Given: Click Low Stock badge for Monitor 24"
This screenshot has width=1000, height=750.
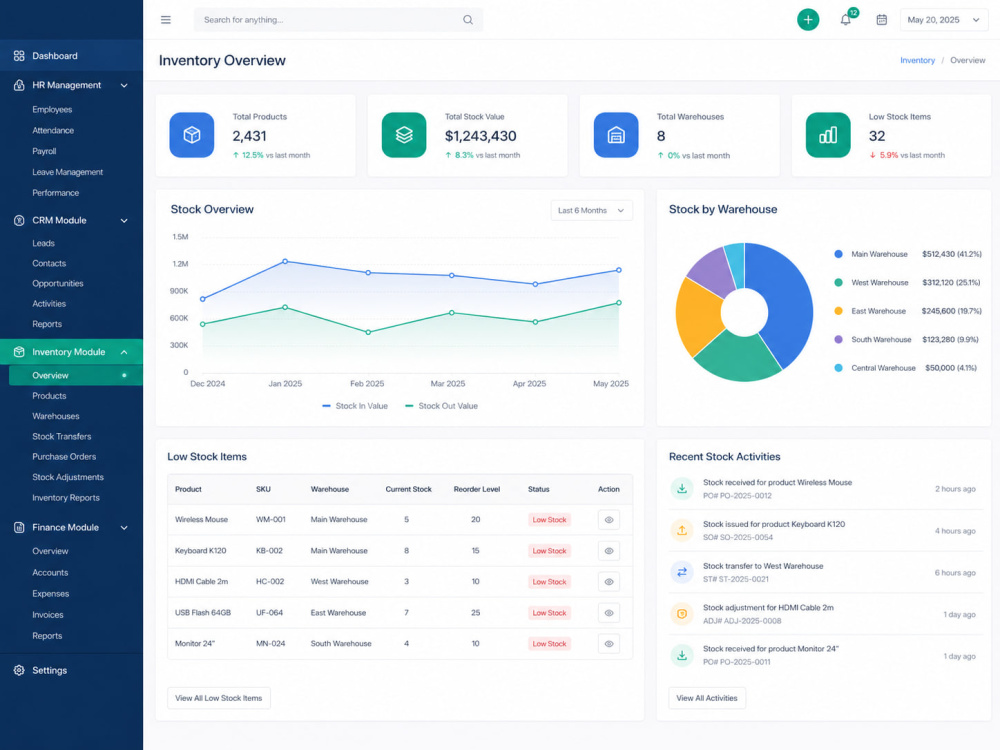Looking at the screenshot, I should (x=549, y=644).
